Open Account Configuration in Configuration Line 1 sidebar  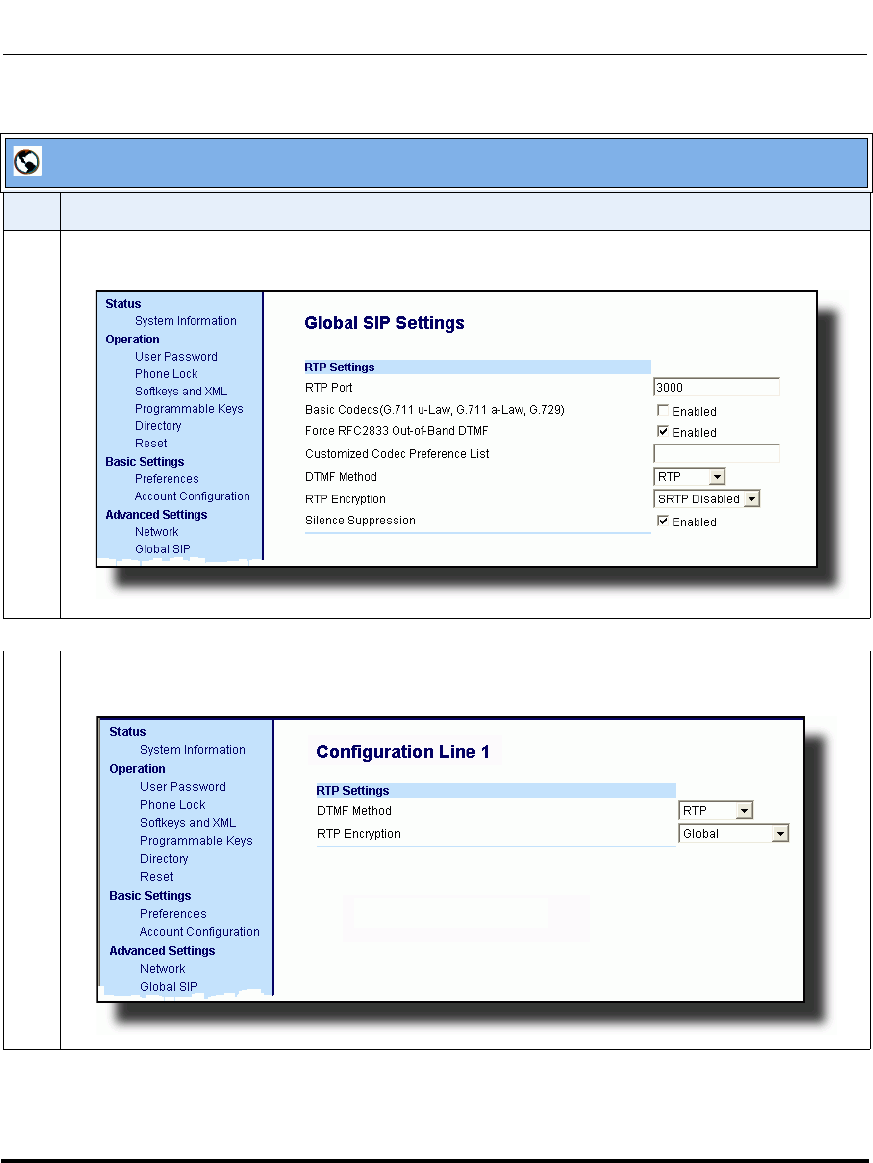[200, 932]
